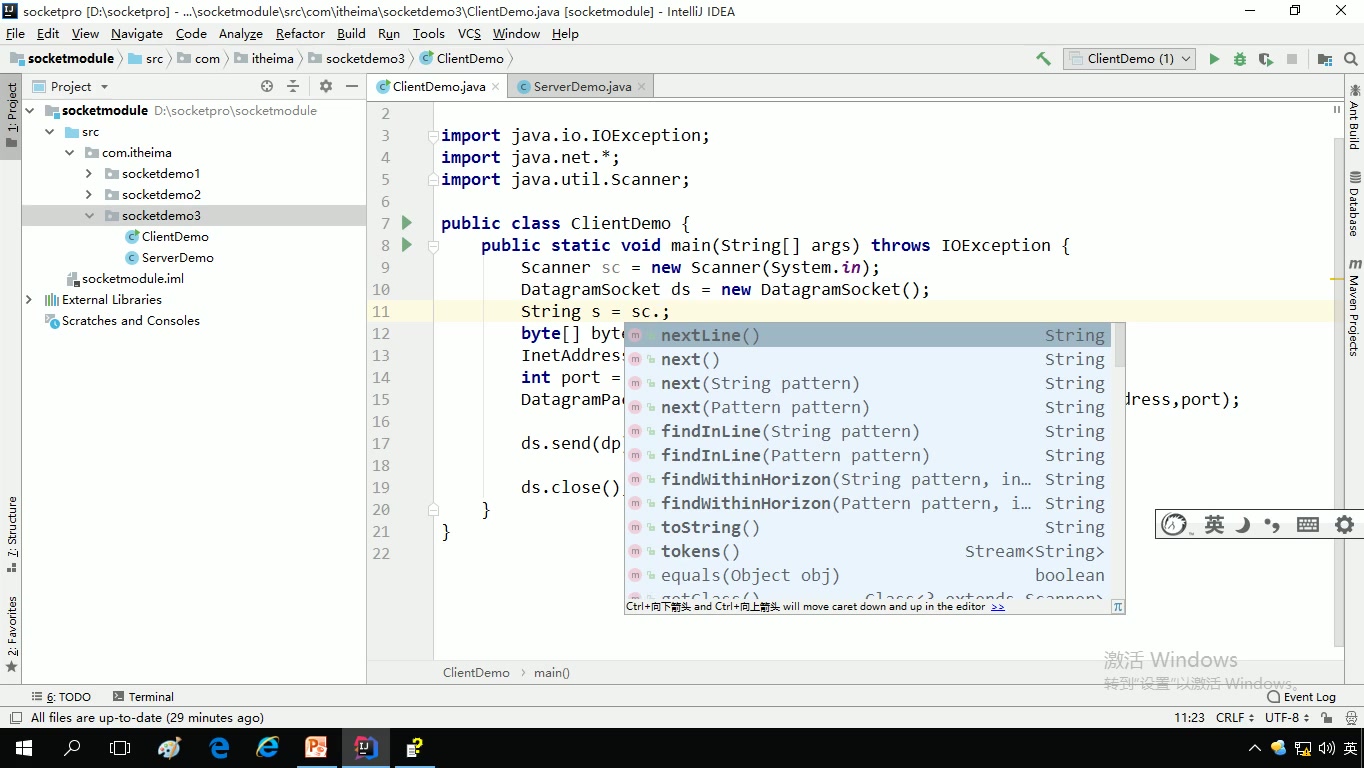This screenshot has width=1364, height=768.
Task: Open Internet Explorer from the taskbar
Action: 268,747
